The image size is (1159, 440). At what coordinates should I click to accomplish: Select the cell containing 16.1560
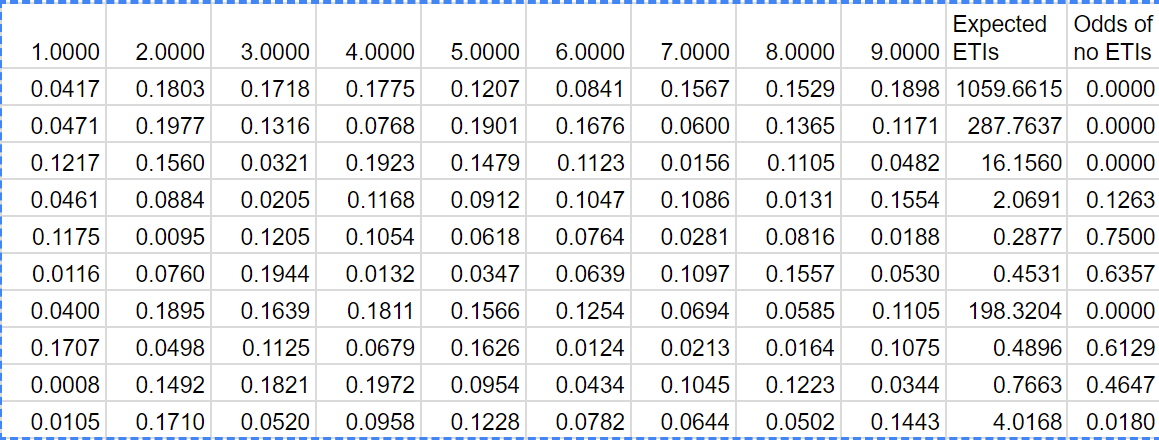coord(1008,164)
